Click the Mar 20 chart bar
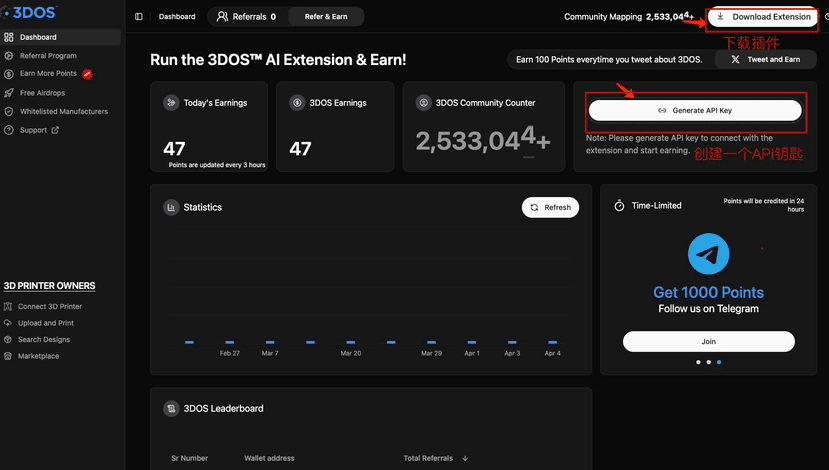The image size is (829, 470). click(x=351, y=342)
